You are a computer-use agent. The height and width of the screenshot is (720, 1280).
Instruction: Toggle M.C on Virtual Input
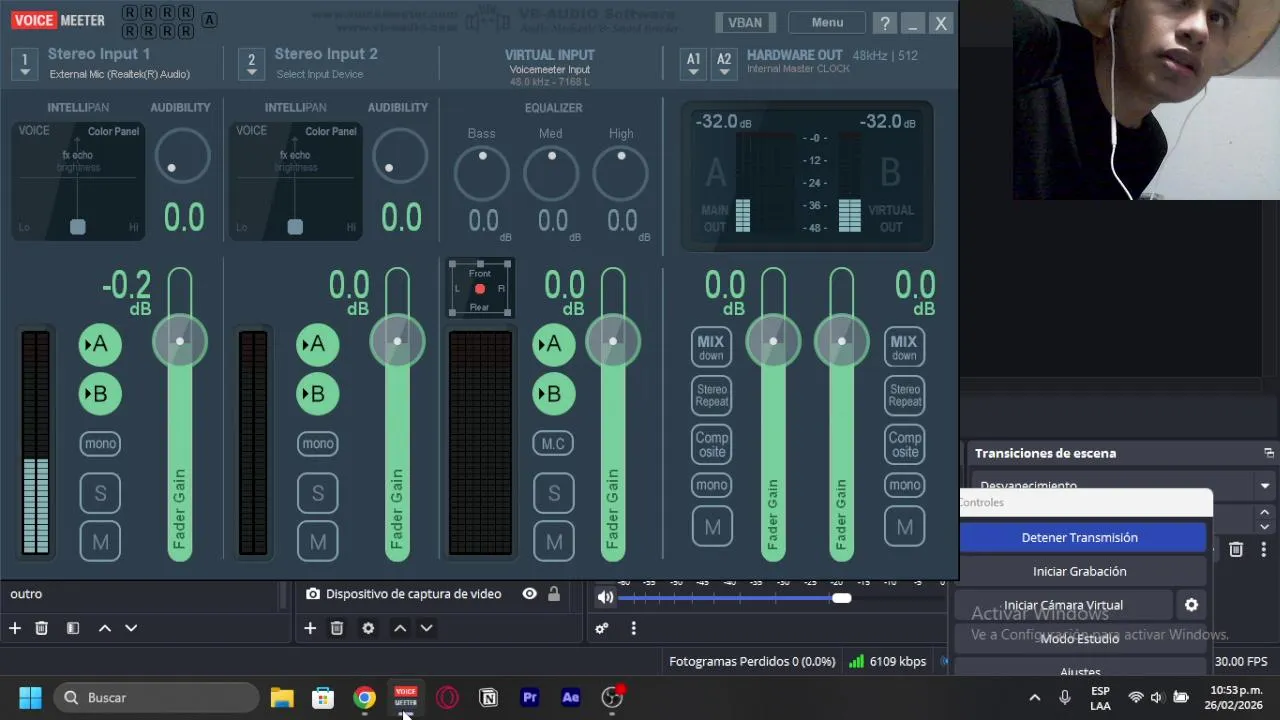click(x=553, y=444)
